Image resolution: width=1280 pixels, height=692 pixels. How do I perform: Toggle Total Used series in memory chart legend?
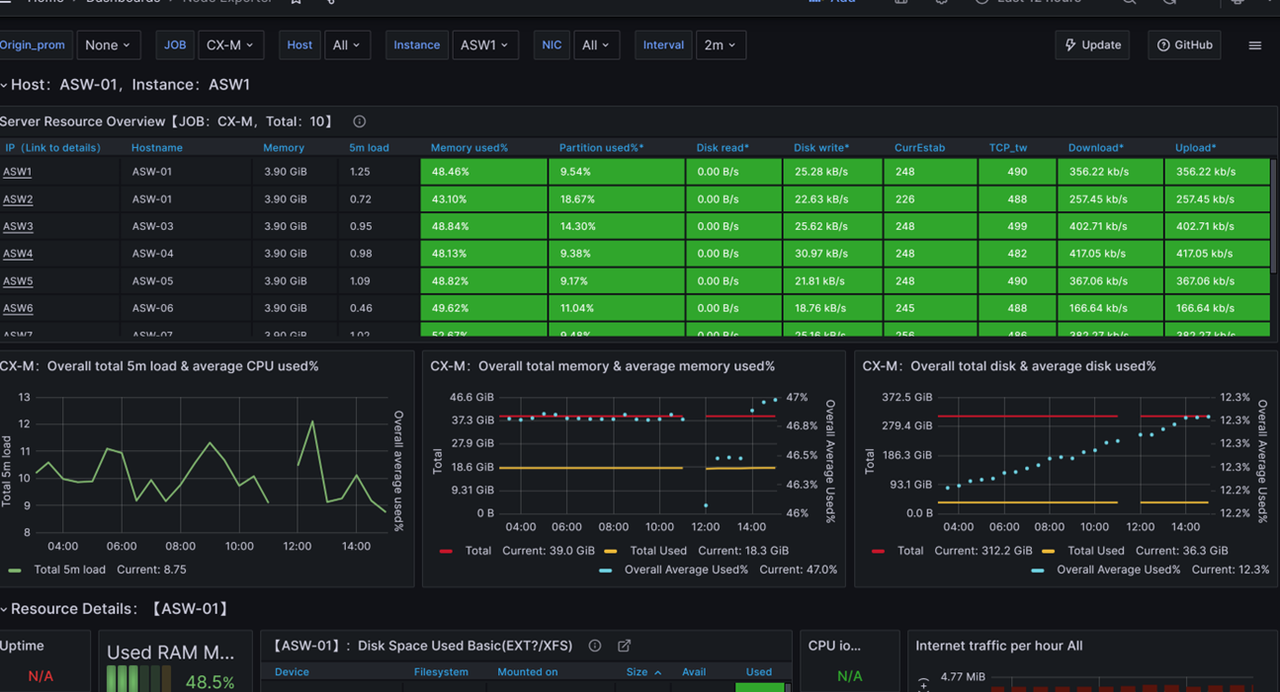click(658, 551)
